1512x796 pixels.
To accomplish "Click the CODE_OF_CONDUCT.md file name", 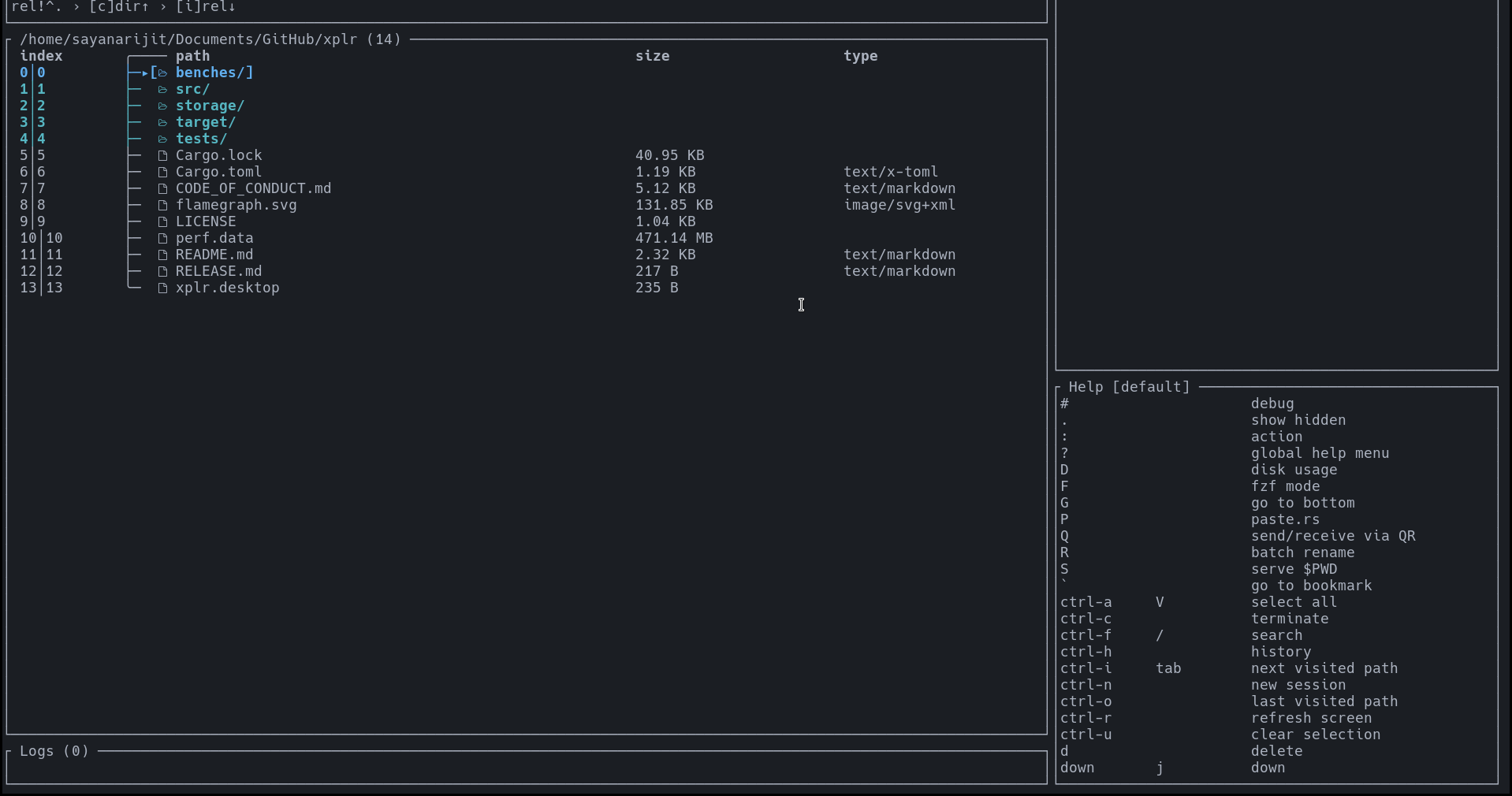I will pyautogui.click(x=254, y=188).
